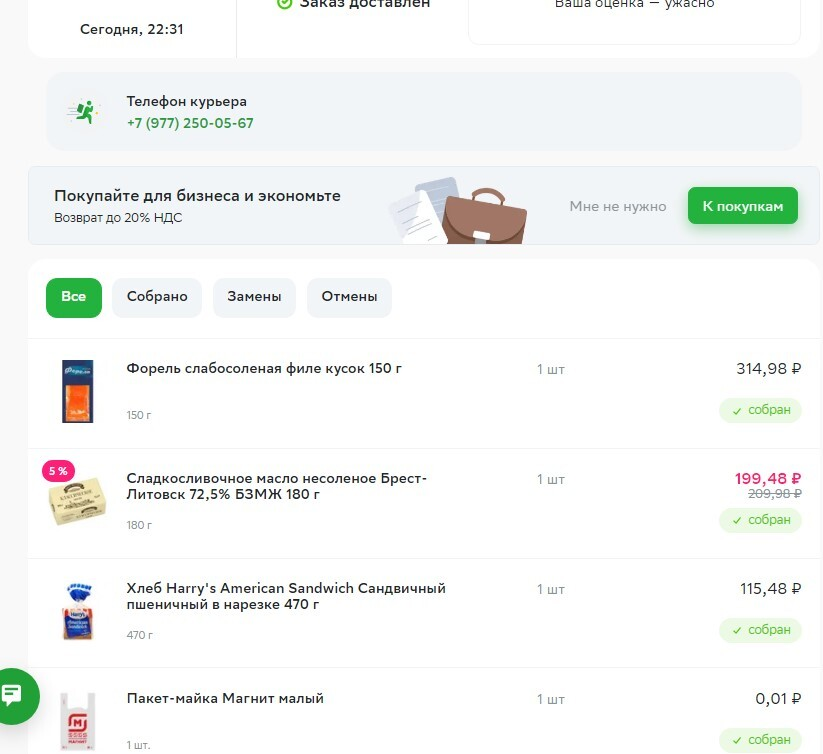Viewport: 823px width, 754px height.
Task: Open the Brest-Litovsk butter product image
Action: click(78, 500)
